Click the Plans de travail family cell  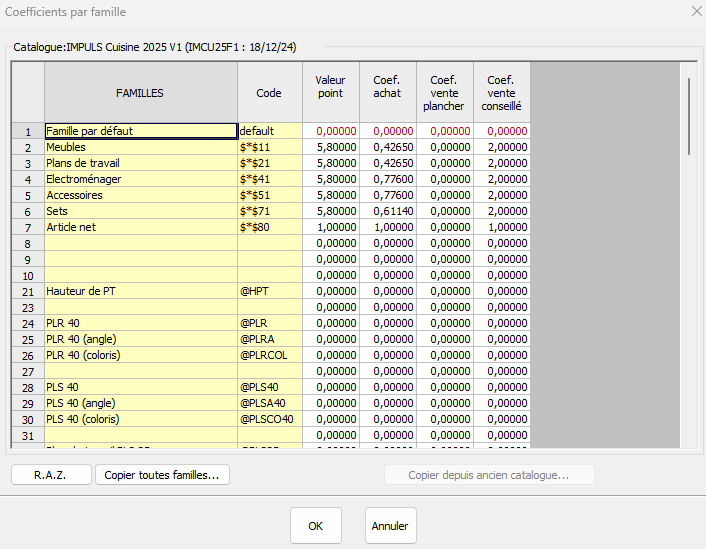[x=140, y=163]
